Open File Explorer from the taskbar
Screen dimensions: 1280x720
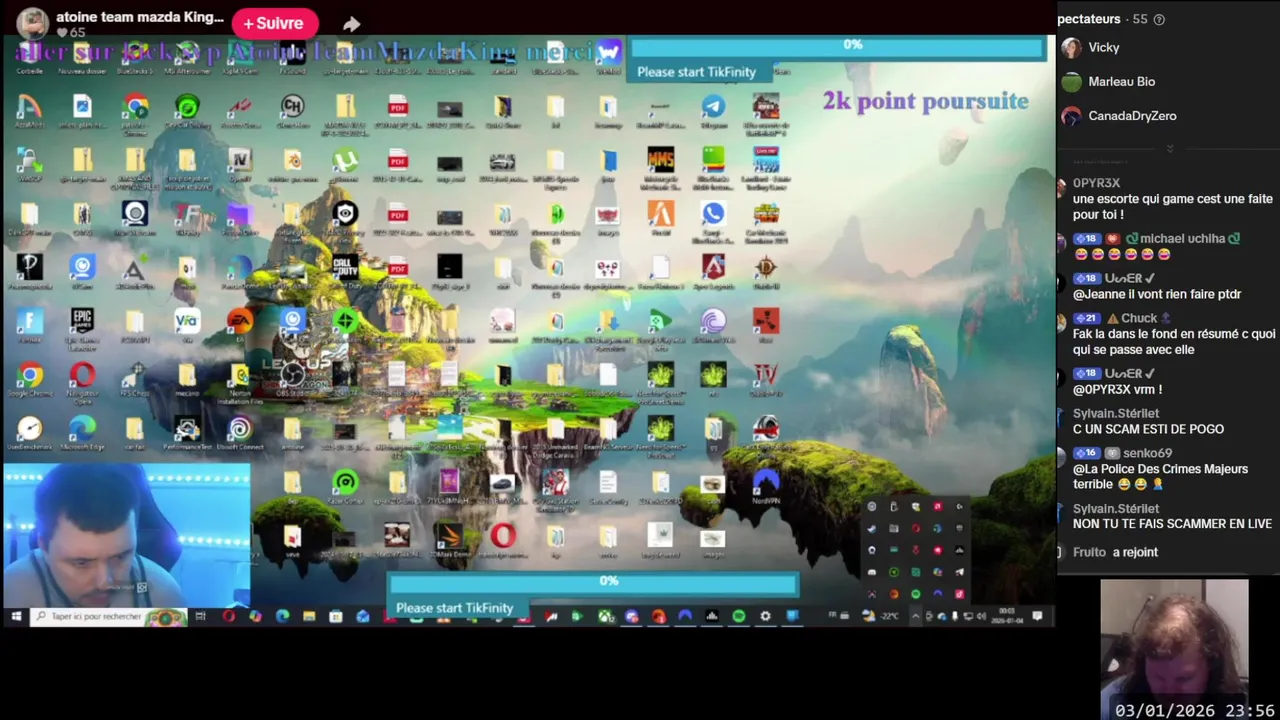pos(309,617)
